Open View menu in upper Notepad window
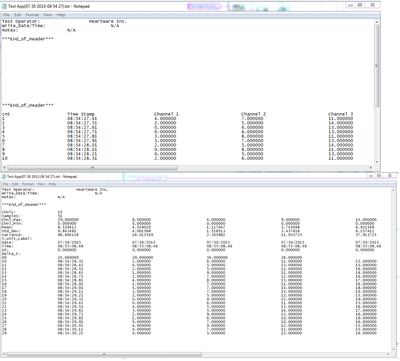This screenshot has width=400, height=361. [x=48, y=15]
